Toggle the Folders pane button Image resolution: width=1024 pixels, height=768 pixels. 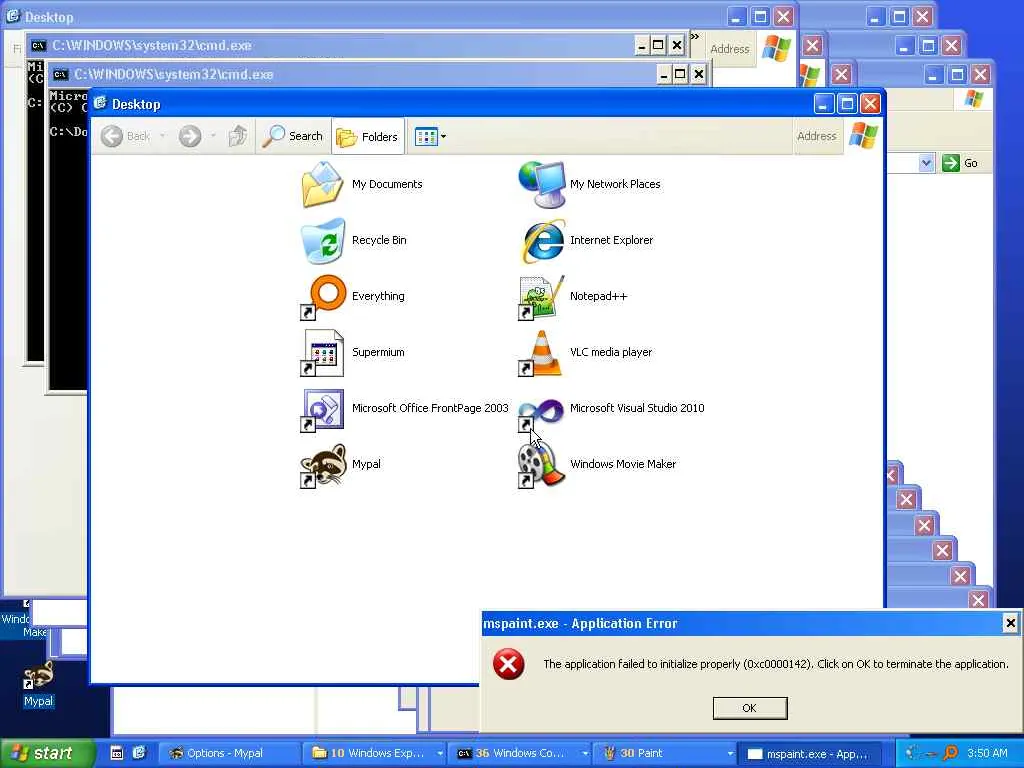(368, 136)
